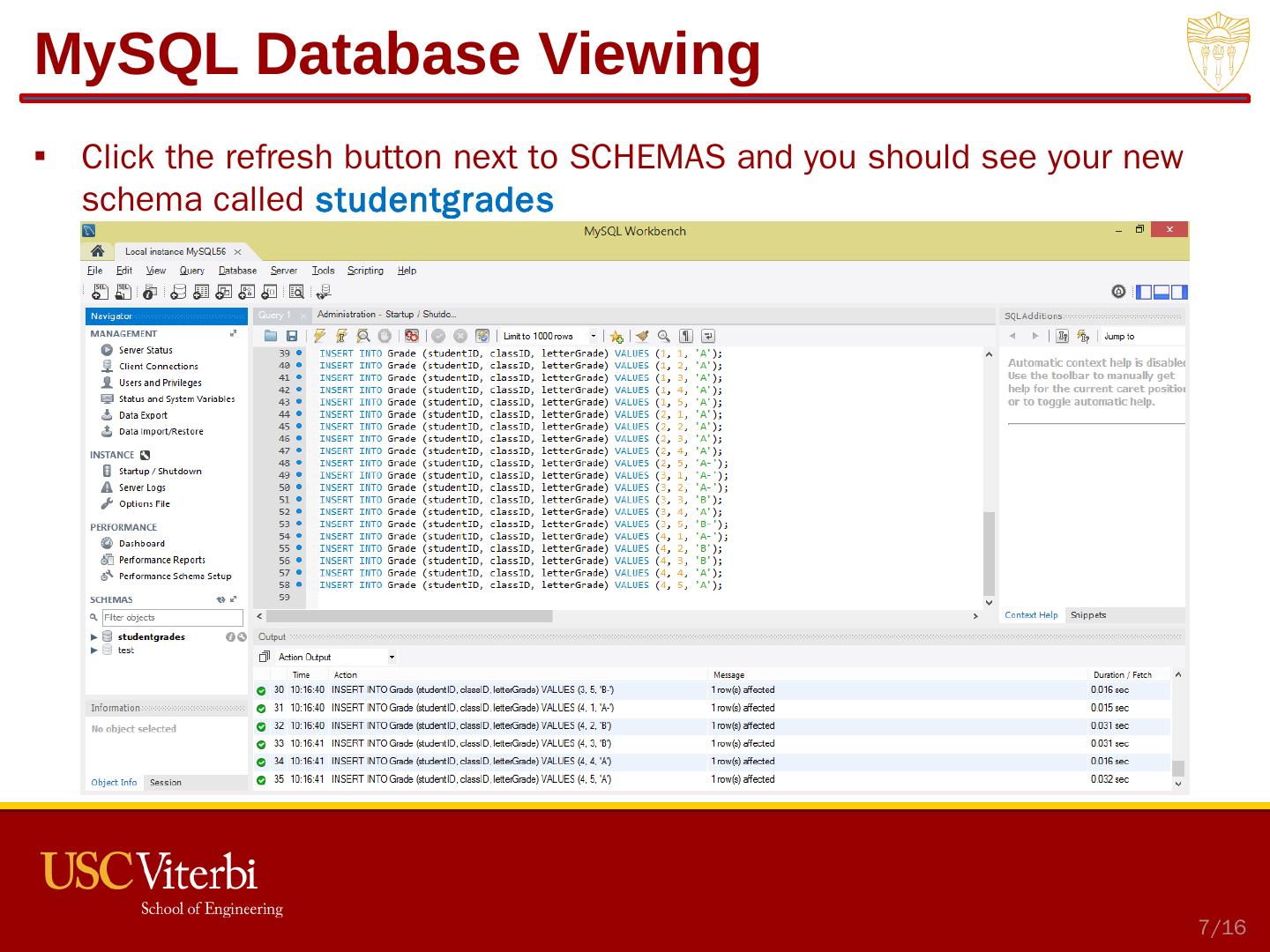Stop the running query hand icon
The image size is (1270, 952).
[385, 336]
